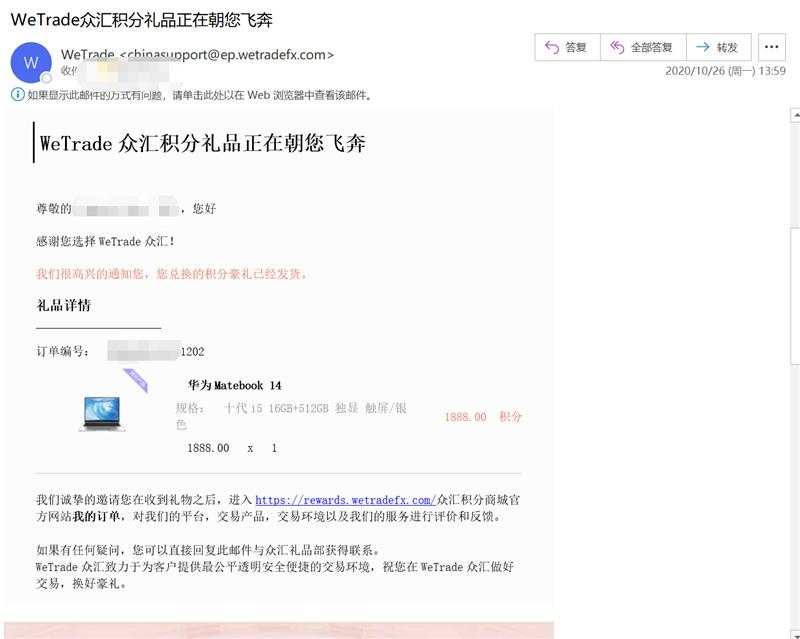Click the info icon beside the browser notice
This screenshot has height=639, width=800.
[17, 94]
